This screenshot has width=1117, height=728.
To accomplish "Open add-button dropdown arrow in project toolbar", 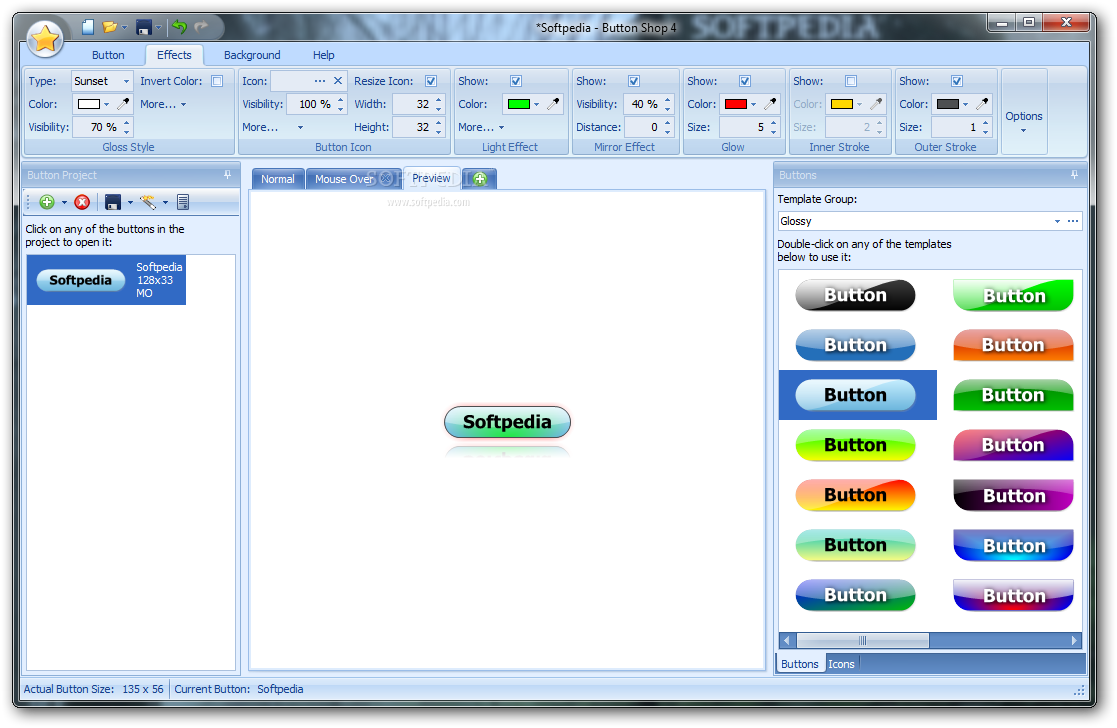I will pyautogui.click(x=64, y=202).
